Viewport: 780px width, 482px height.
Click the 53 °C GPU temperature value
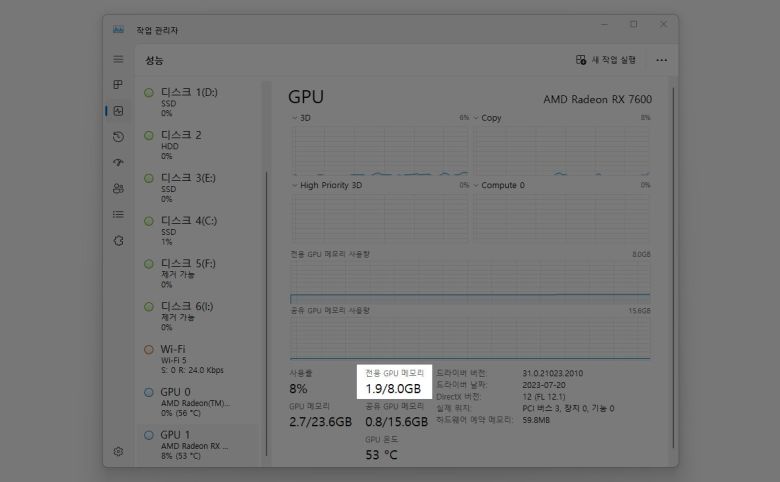point(381,455)
